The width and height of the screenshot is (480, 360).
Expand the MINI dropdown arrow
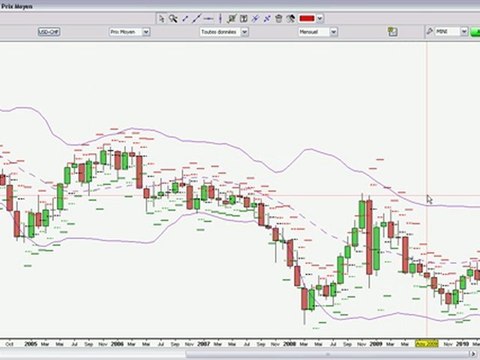[x=464, y=32]
